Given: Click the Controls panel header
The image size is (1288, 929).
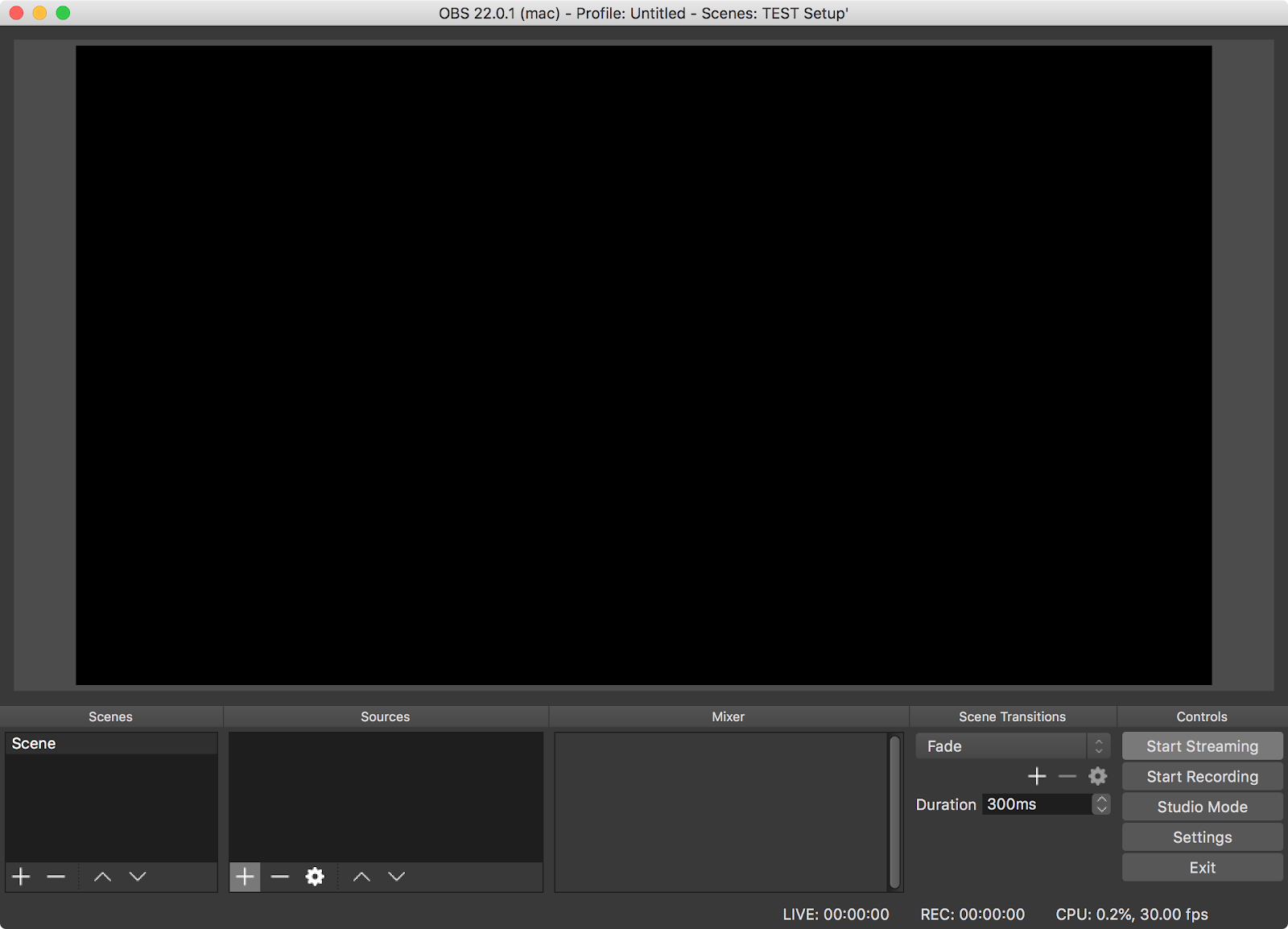Looking at the screenshot, I should click(x=1202, y=716).
